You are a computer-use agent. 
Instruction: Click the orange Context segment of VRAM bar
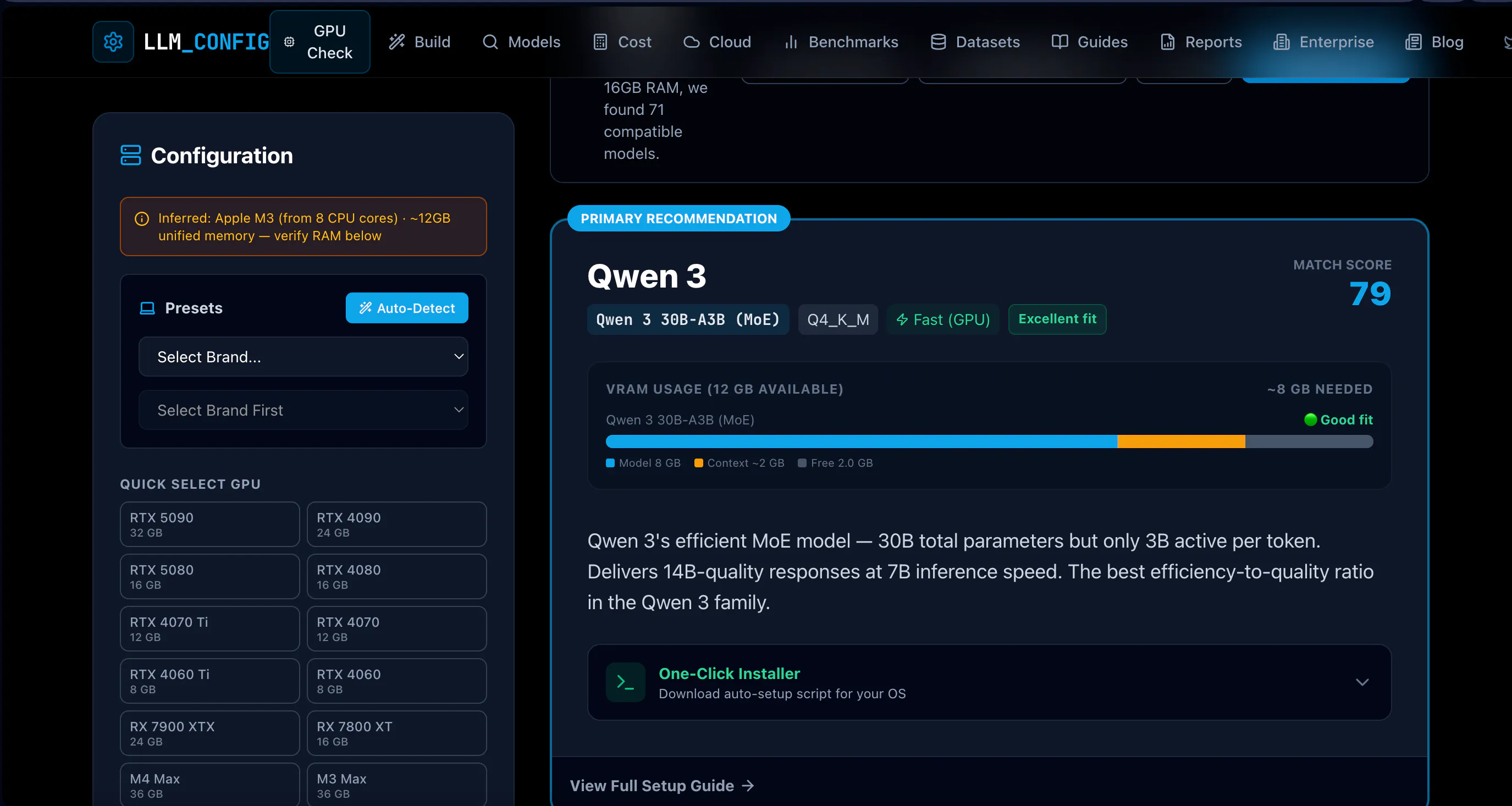tap(1181, 441)
